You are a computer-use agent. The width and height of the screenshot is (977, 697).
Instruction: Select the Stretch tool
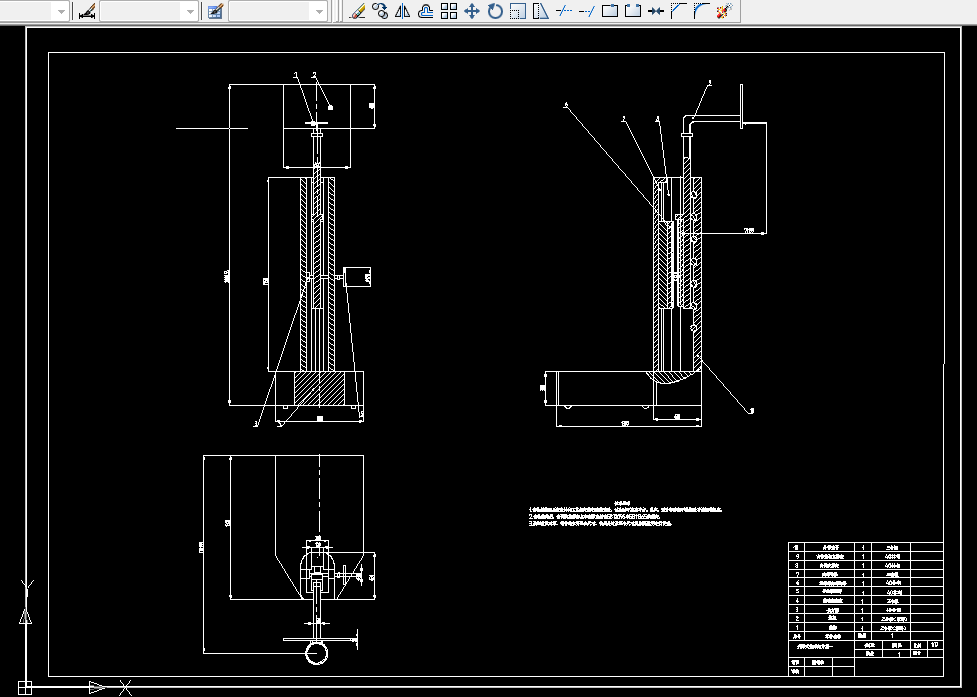[541, 11]
